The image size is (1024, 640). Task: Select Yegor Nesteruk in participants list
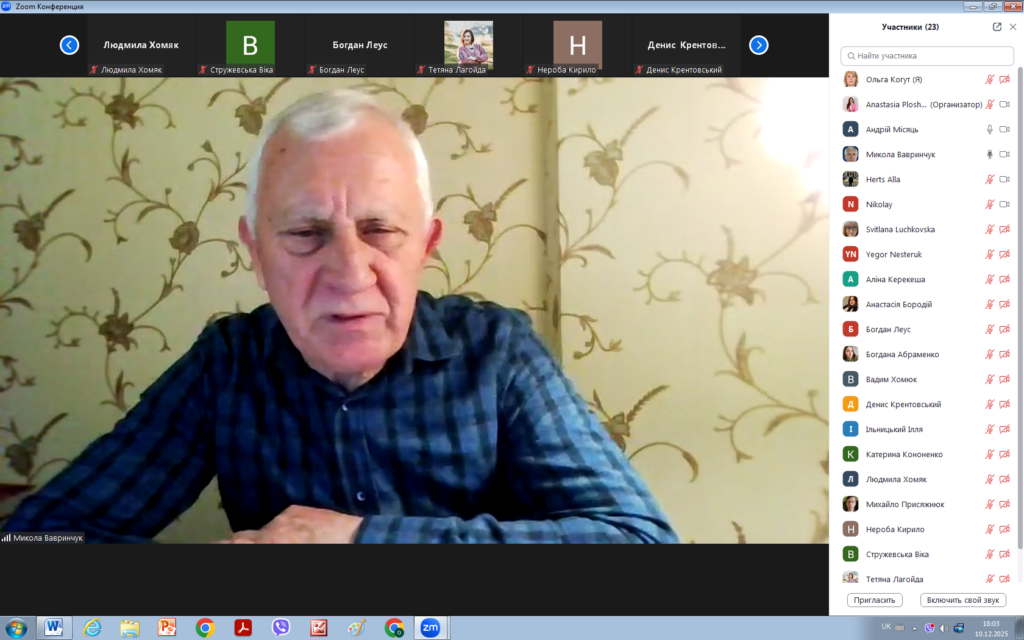(890, 254)
